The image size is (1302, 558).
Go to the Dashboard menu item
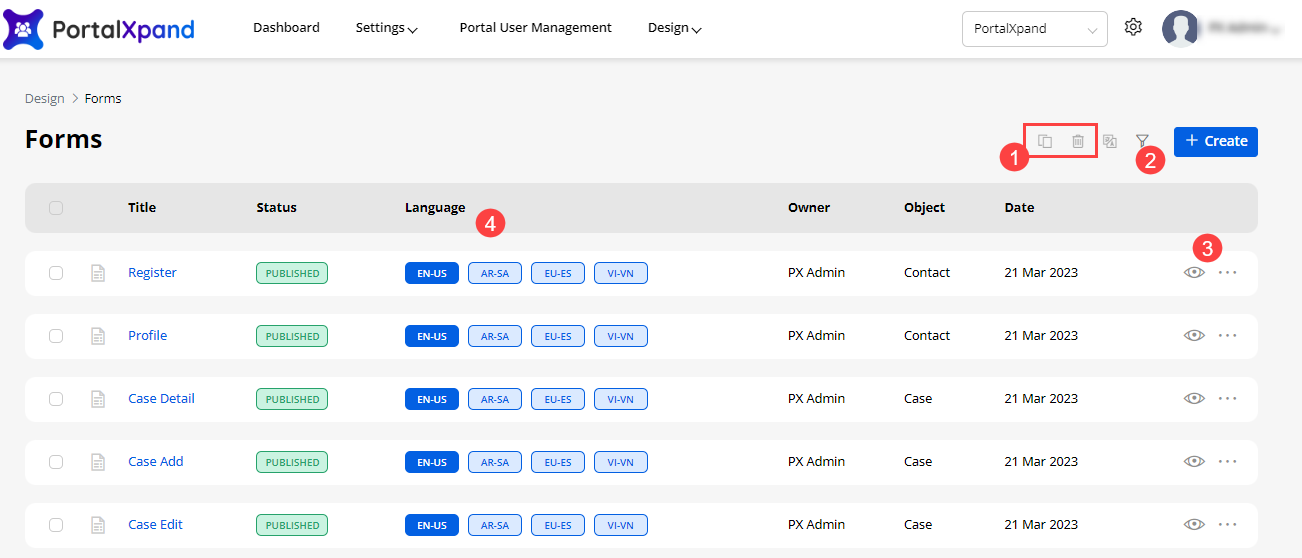pyautogui.click(x=286, y=28)
